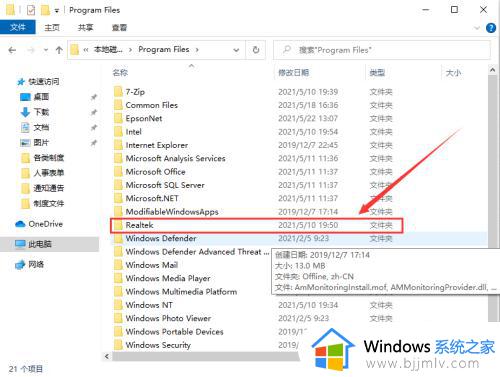Select the Common Files folder icon
The height and width of the screenshot is (377, 500).
click(x=118, y=105)
